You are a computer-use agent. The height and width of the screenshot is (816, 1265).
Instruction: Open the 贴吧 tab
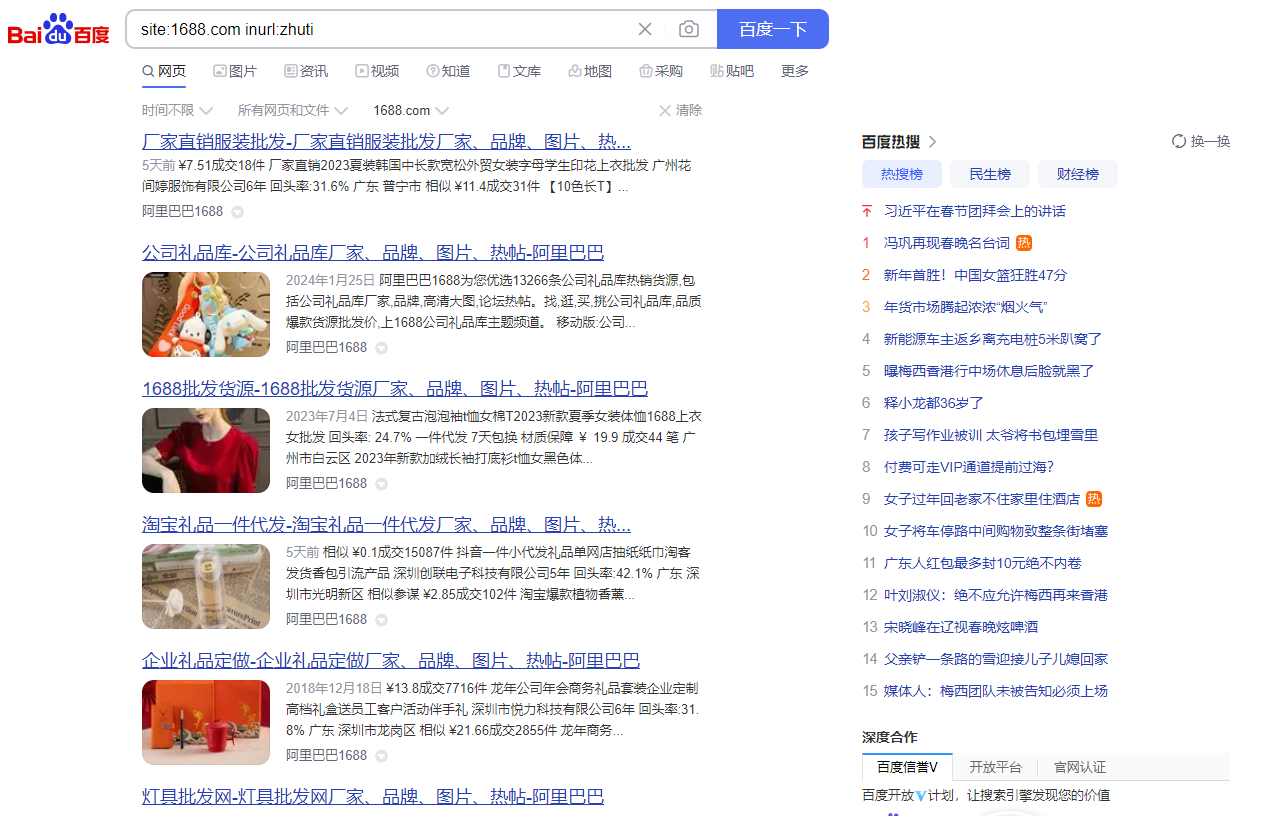732,71
